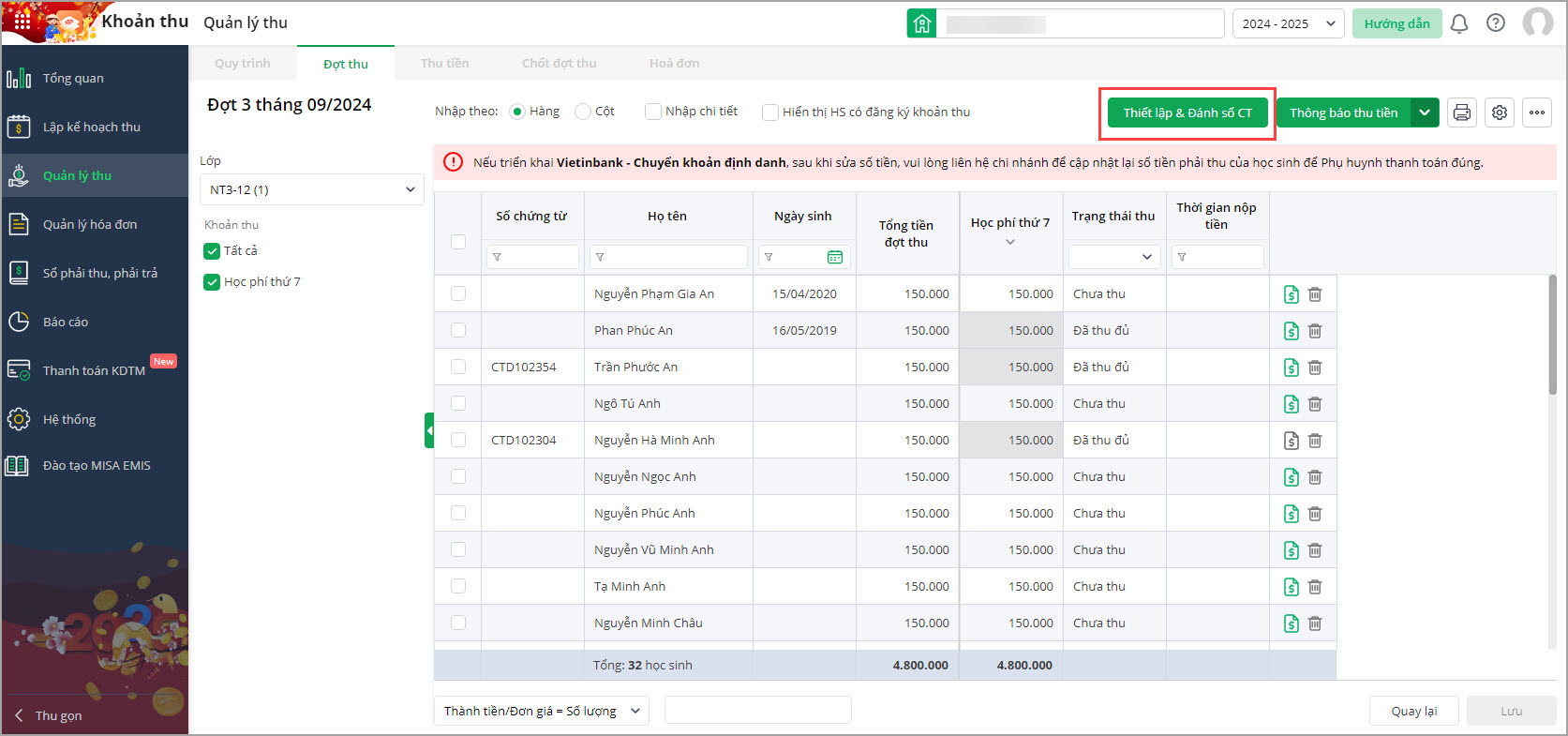The height and width of the screenshot is (736, 1568).
Task: Click the Thời gian nộp tiền filter field
Action: [x=1217, y=257]
